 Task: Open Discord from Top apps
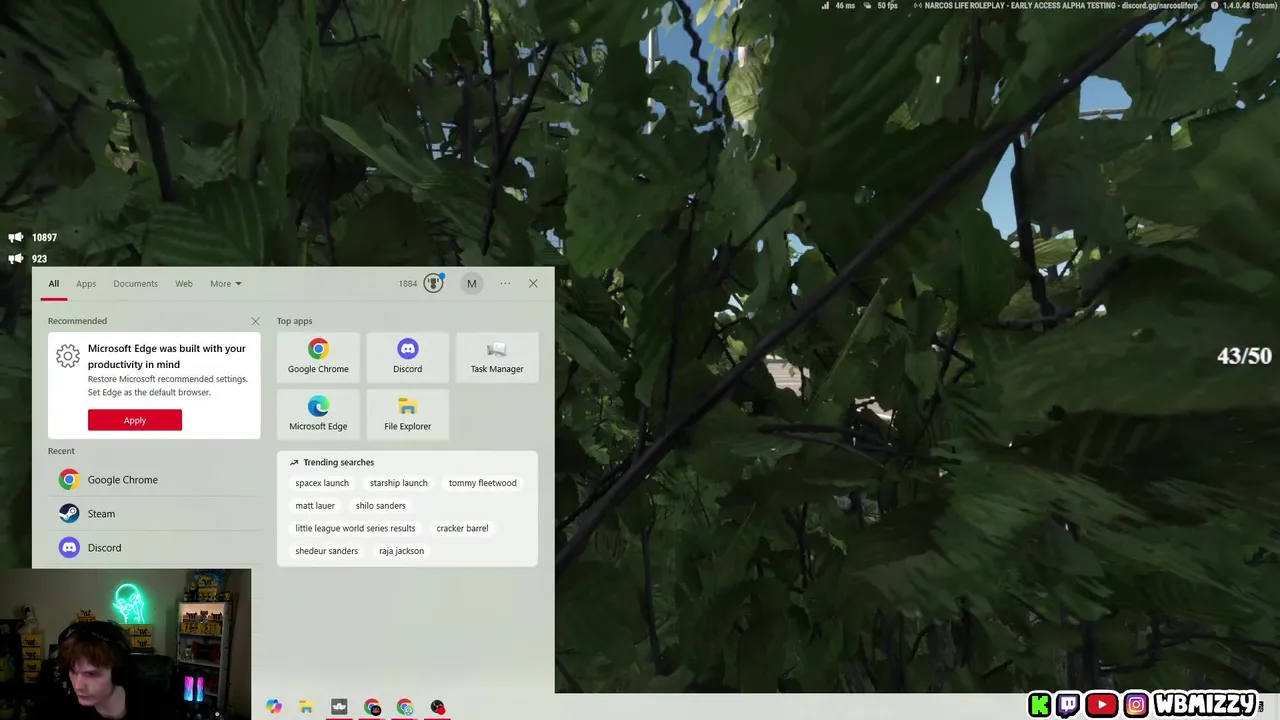coord(407,357)
